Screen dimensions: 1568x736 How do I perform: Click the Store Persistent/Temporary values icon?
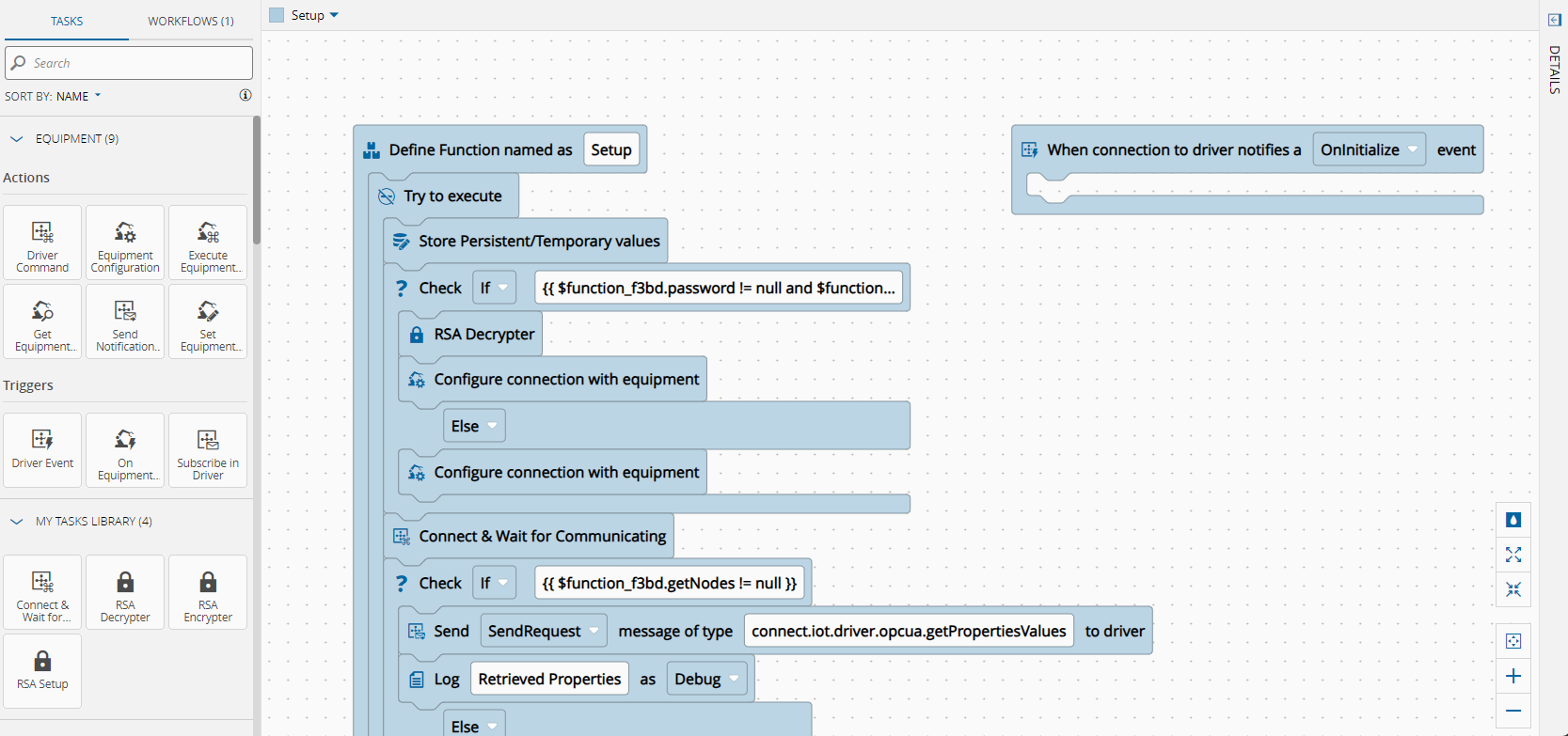402,242
